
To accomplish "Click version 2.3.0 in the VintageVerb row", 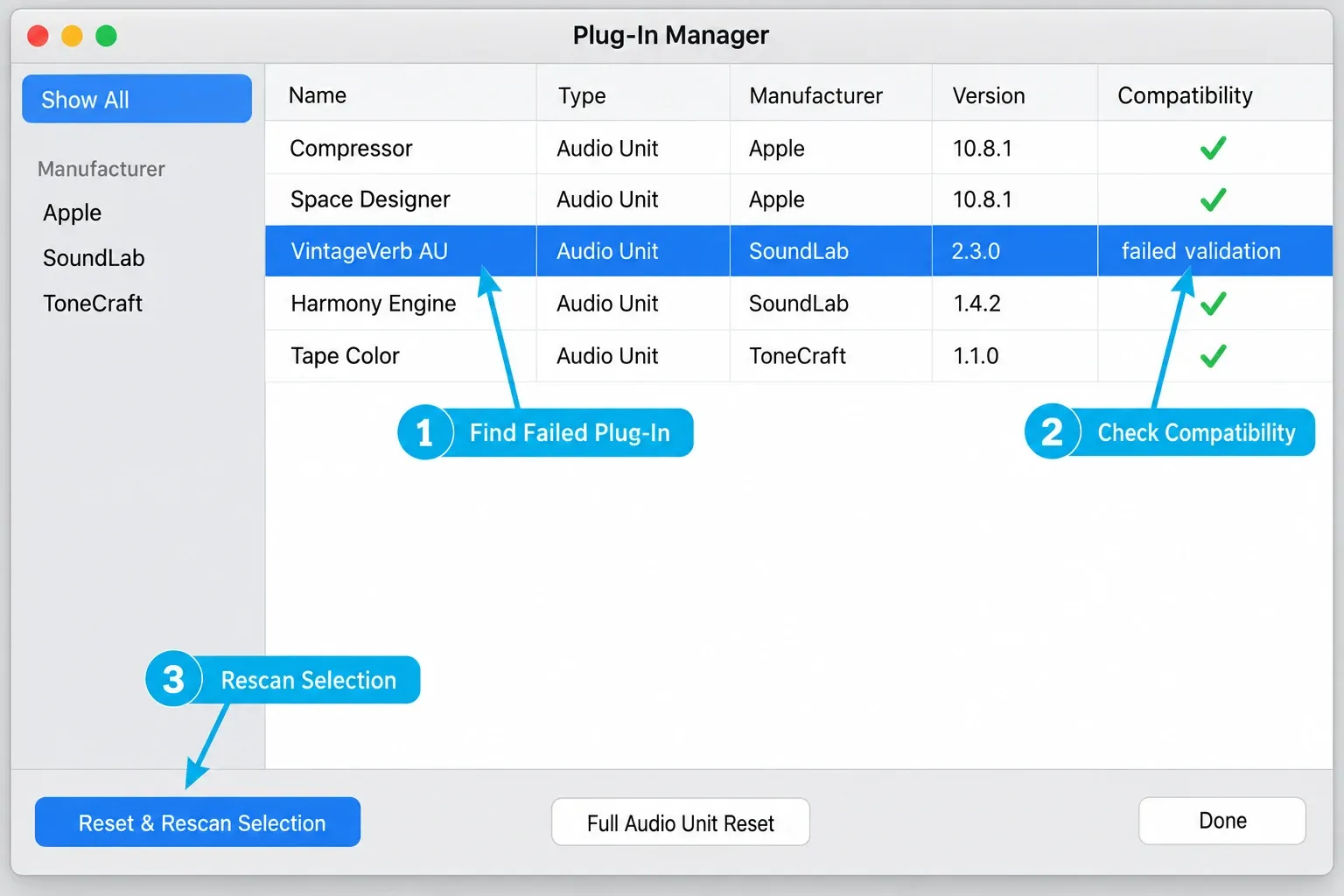I will (x=976, y=251).
